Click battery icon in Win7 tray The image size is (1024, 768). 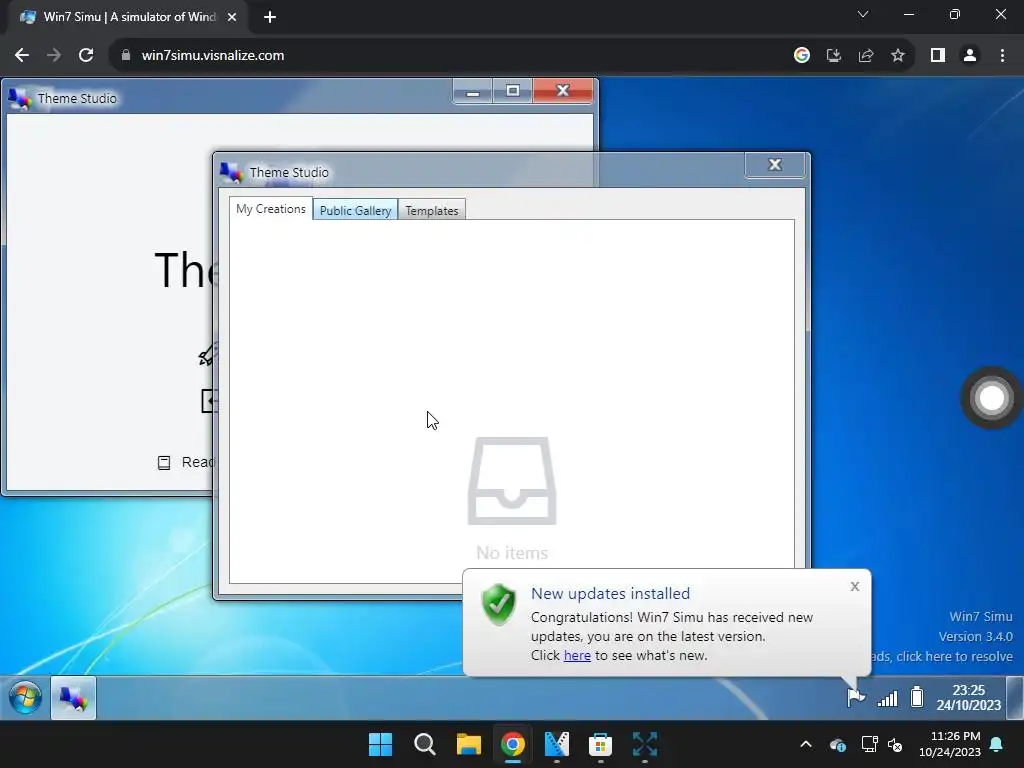click(917, 697)
